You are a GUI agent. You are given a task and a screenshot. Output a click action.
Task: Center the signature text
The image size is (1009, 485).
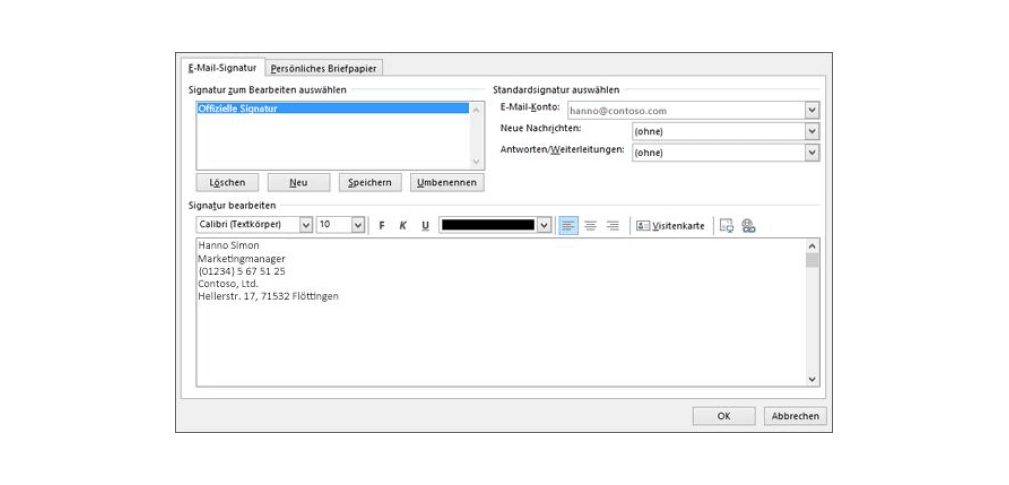[591, 226]
